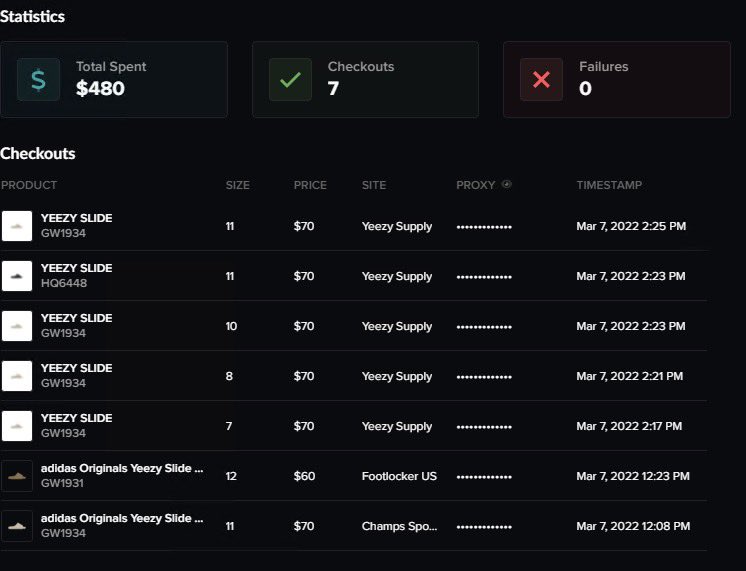The image size is (746, 571).
Task: Click Yeezy Supply site in the 2:21 PM row
Action: [397, 376]
